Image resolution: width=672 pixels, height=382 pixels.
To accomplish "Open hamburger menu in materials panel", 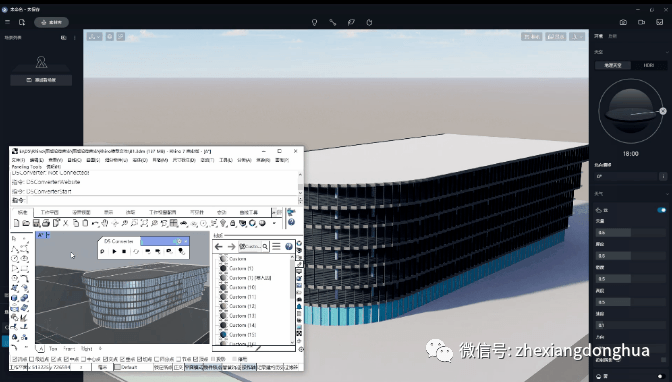I will [x=276, y=246].
